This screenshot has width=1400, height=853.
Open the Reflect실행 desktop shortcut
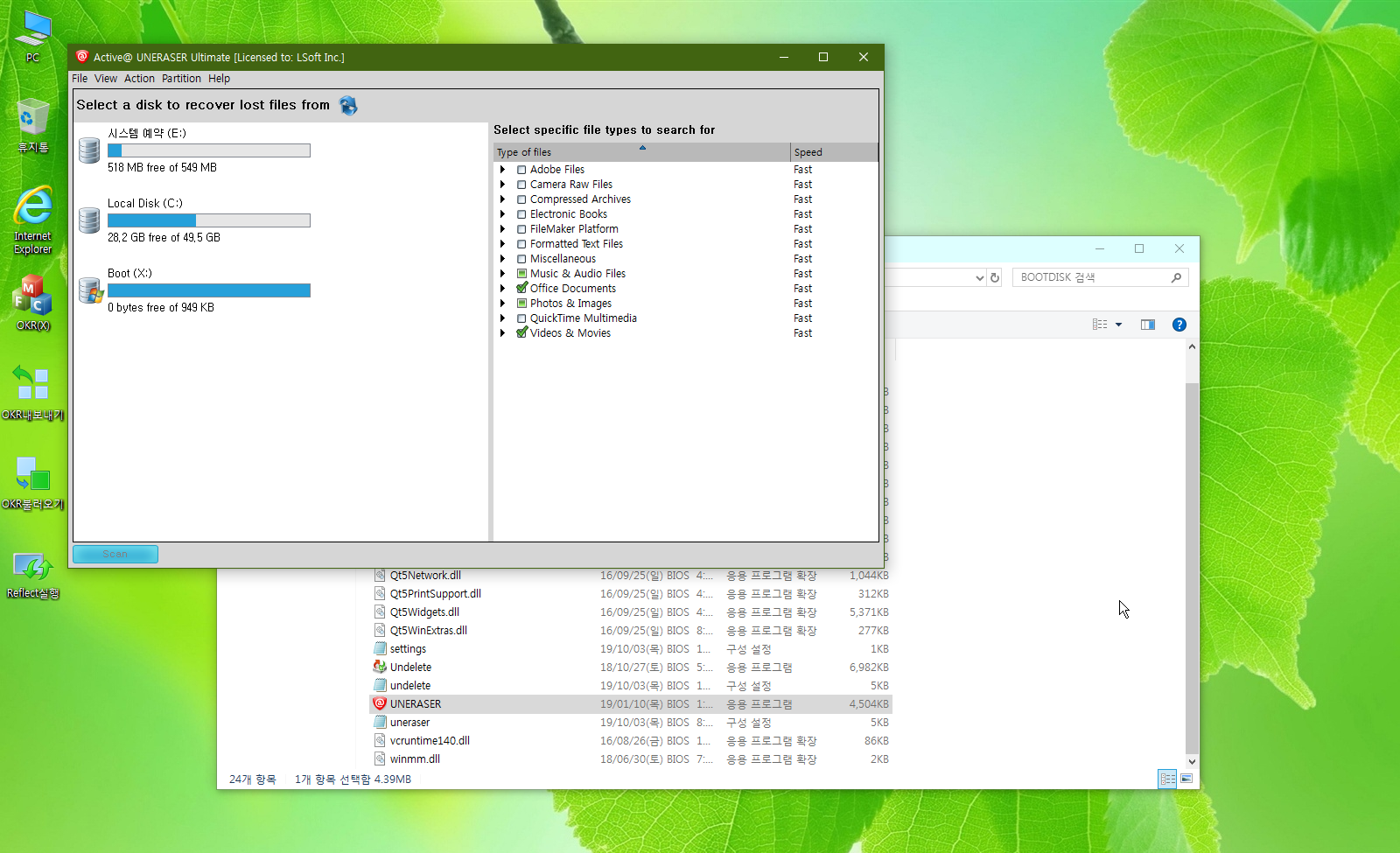32,567
